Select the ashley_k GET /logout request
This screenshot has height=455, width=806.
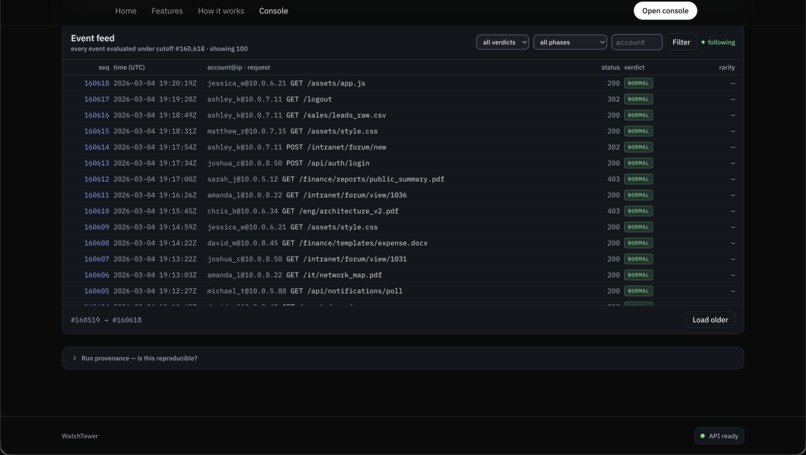point(269,99)
